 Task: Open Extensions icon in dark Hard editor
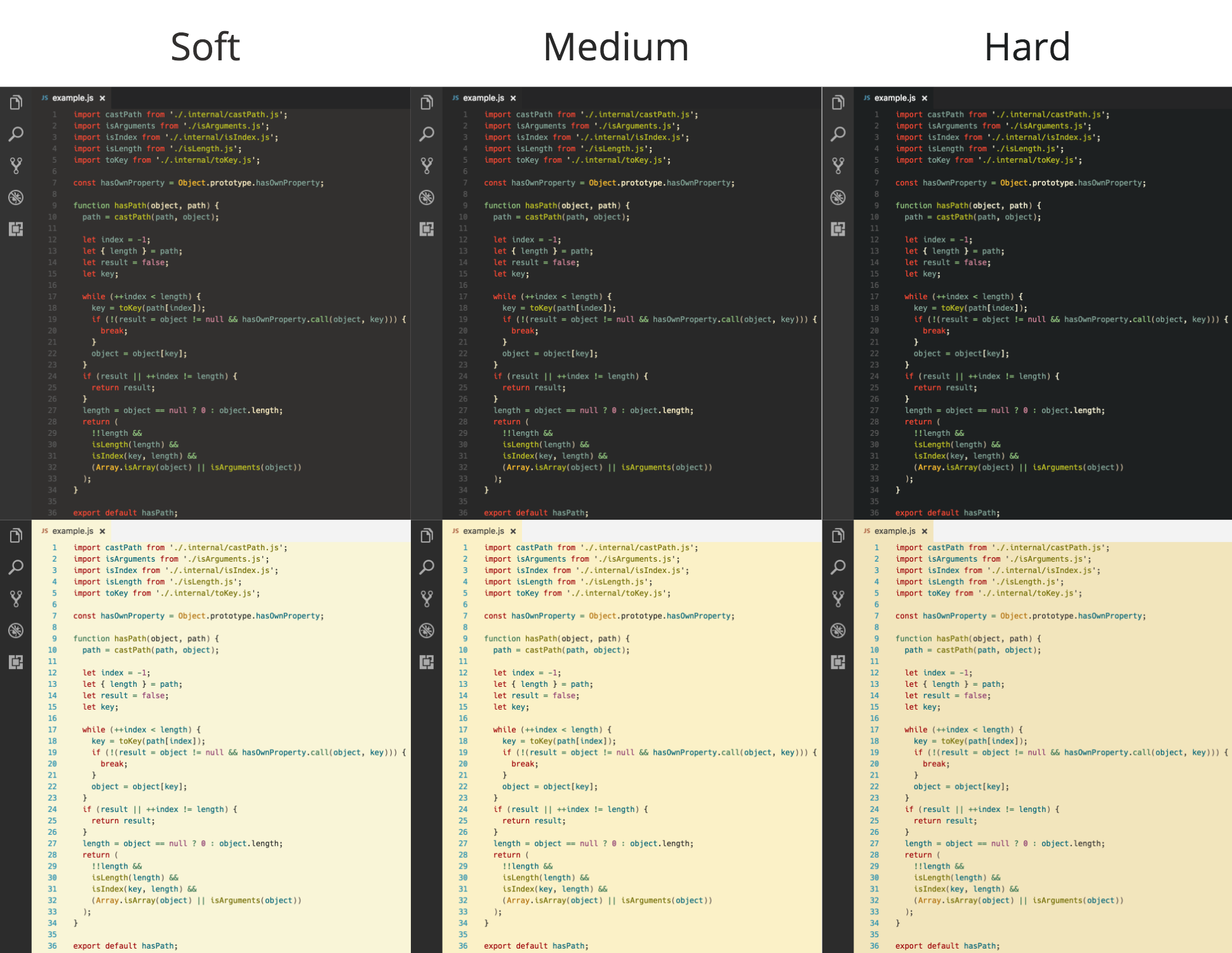tap(838, 229)
